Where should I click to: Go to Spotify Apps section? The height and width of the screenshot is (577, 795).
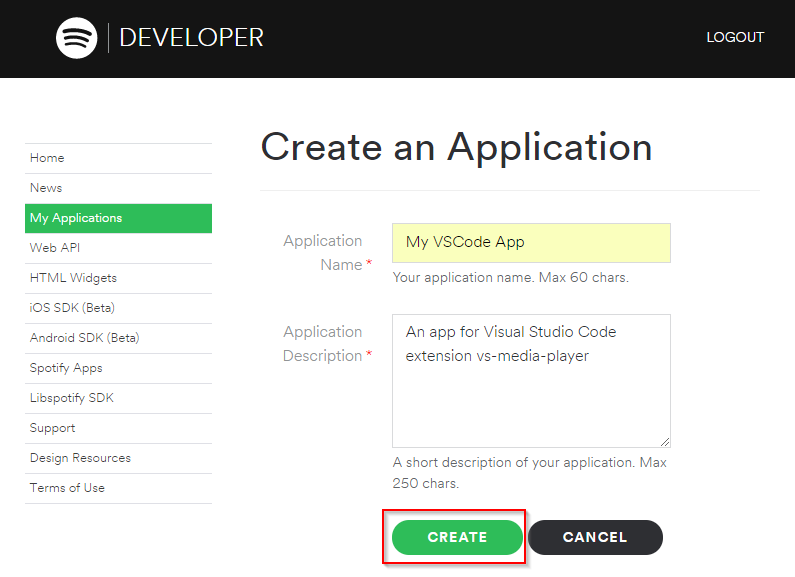click(x=118, y=368)
